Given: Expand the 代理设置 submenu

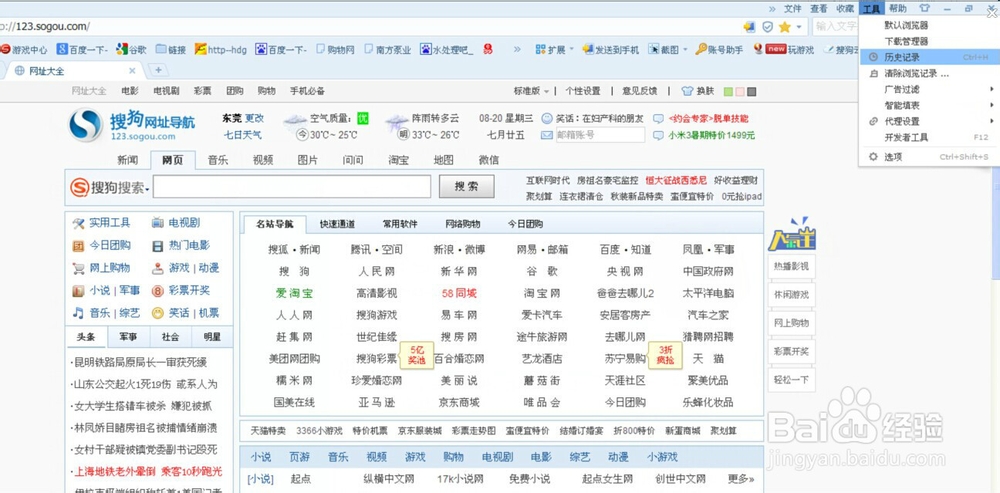Looking at the screenshot, I should (x=992, y=121).
